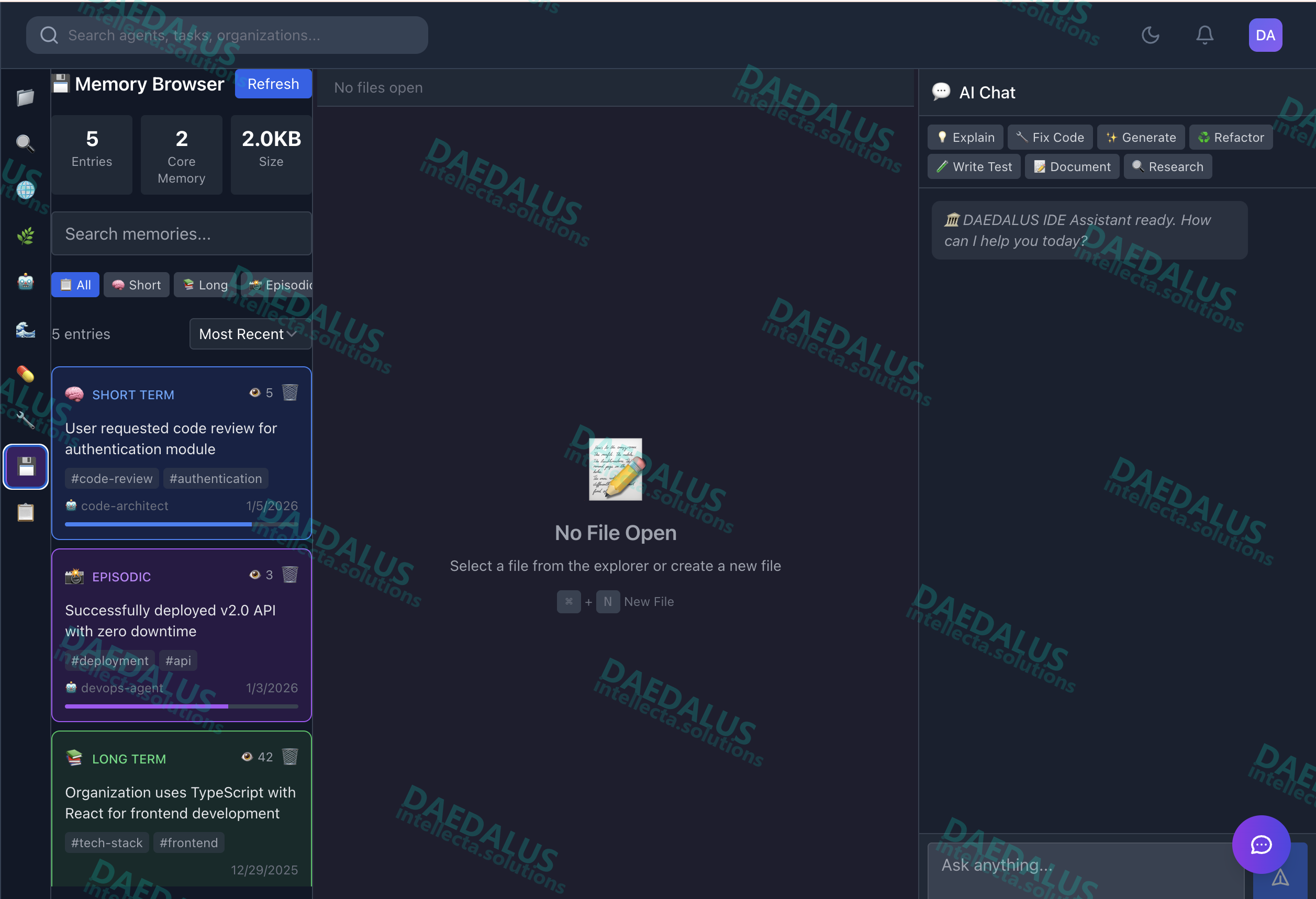Click the New File shortcut hint
1316x899 pixels.
tap(615, 602)
